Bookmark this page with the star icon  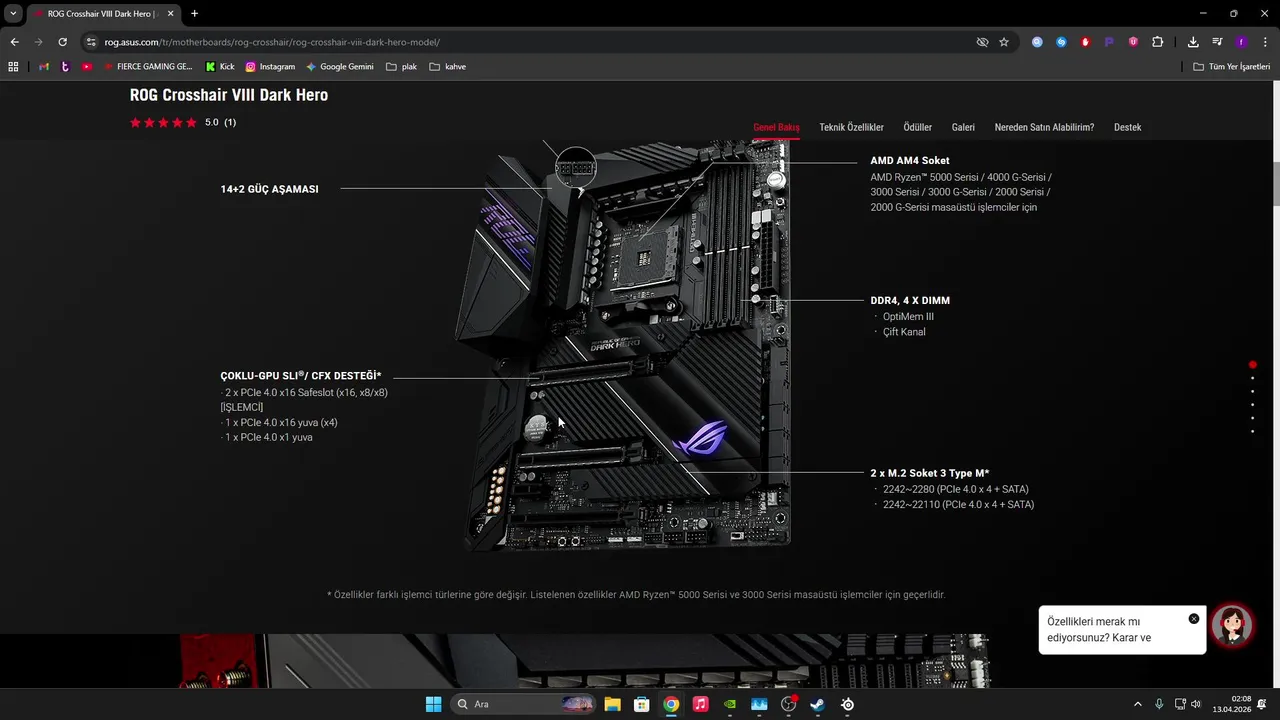click(1004, 42)
